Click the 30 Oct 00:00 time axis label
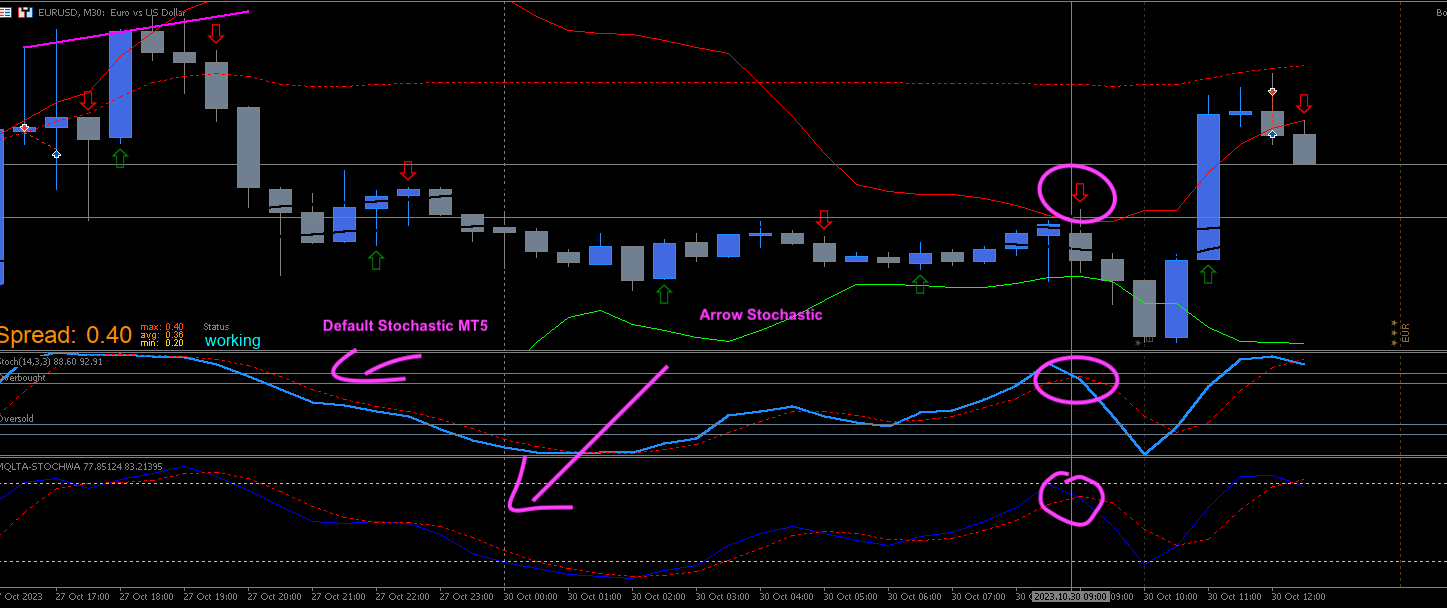 (x=533, y=597)
